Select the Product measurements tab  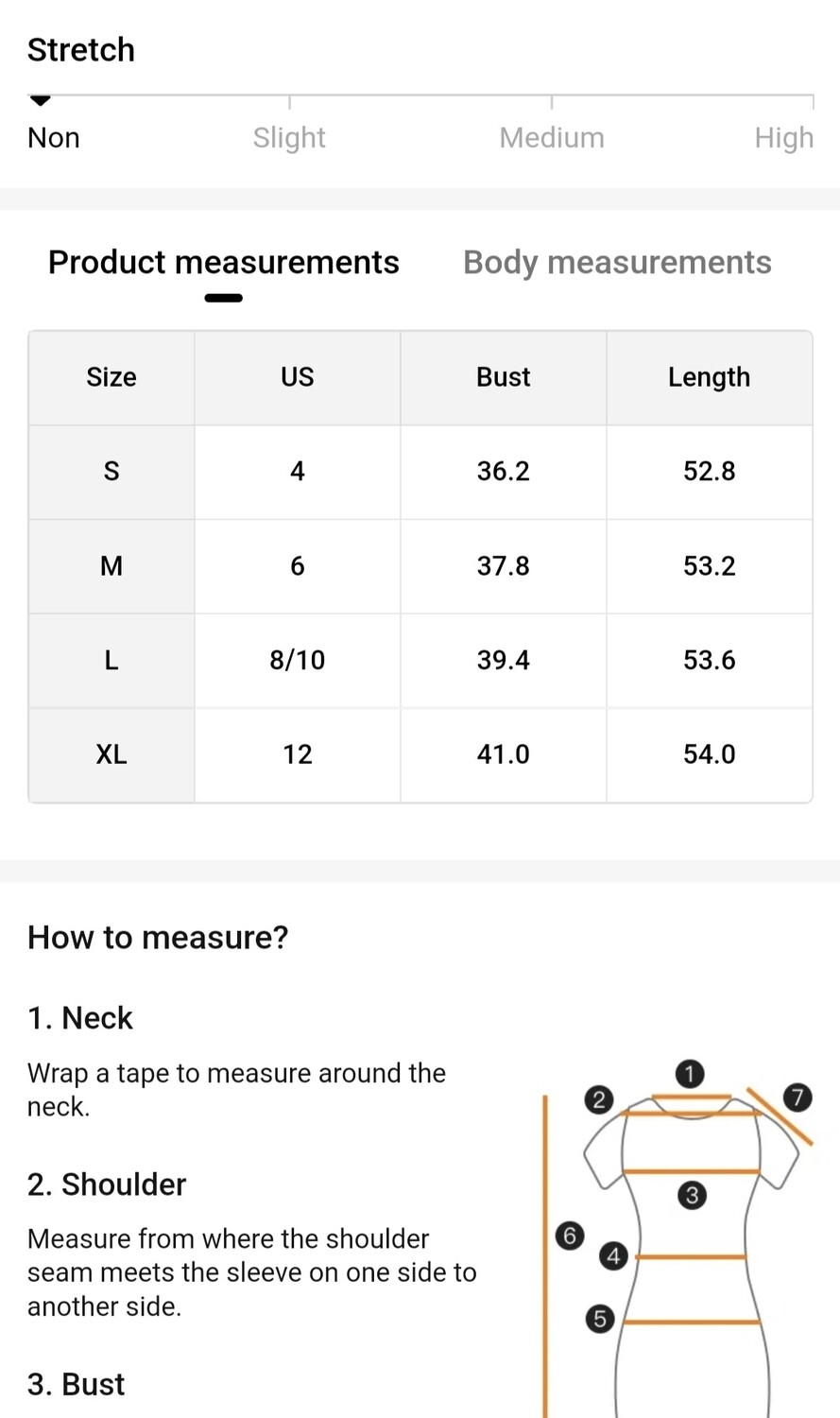pyautogui.click(x=224, y=263)
